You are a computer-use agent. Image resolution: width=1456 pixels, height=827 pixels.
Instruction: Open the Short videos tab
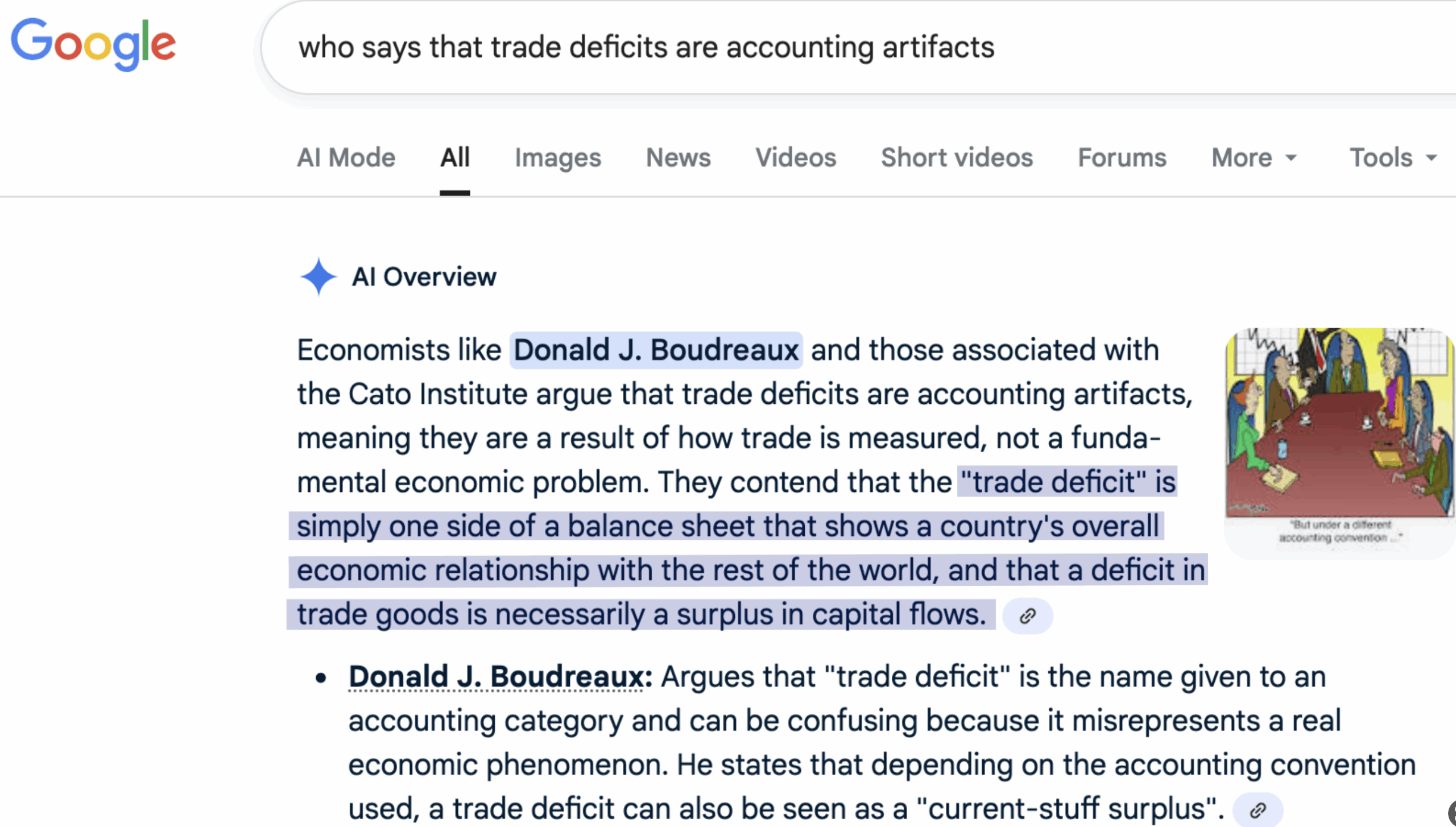pos(957,158)
